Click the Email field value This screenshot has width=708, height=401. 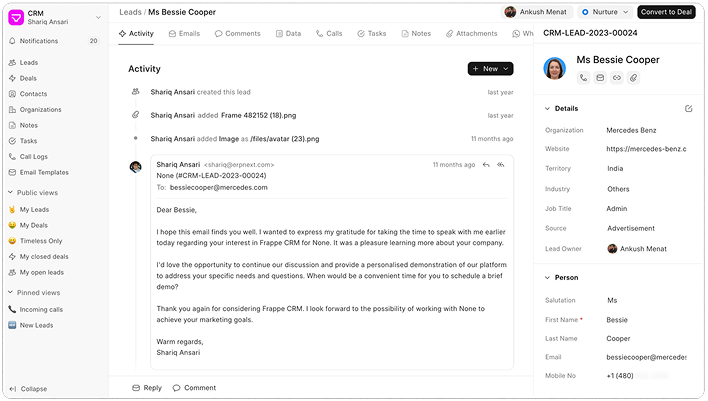coord(646,357)
